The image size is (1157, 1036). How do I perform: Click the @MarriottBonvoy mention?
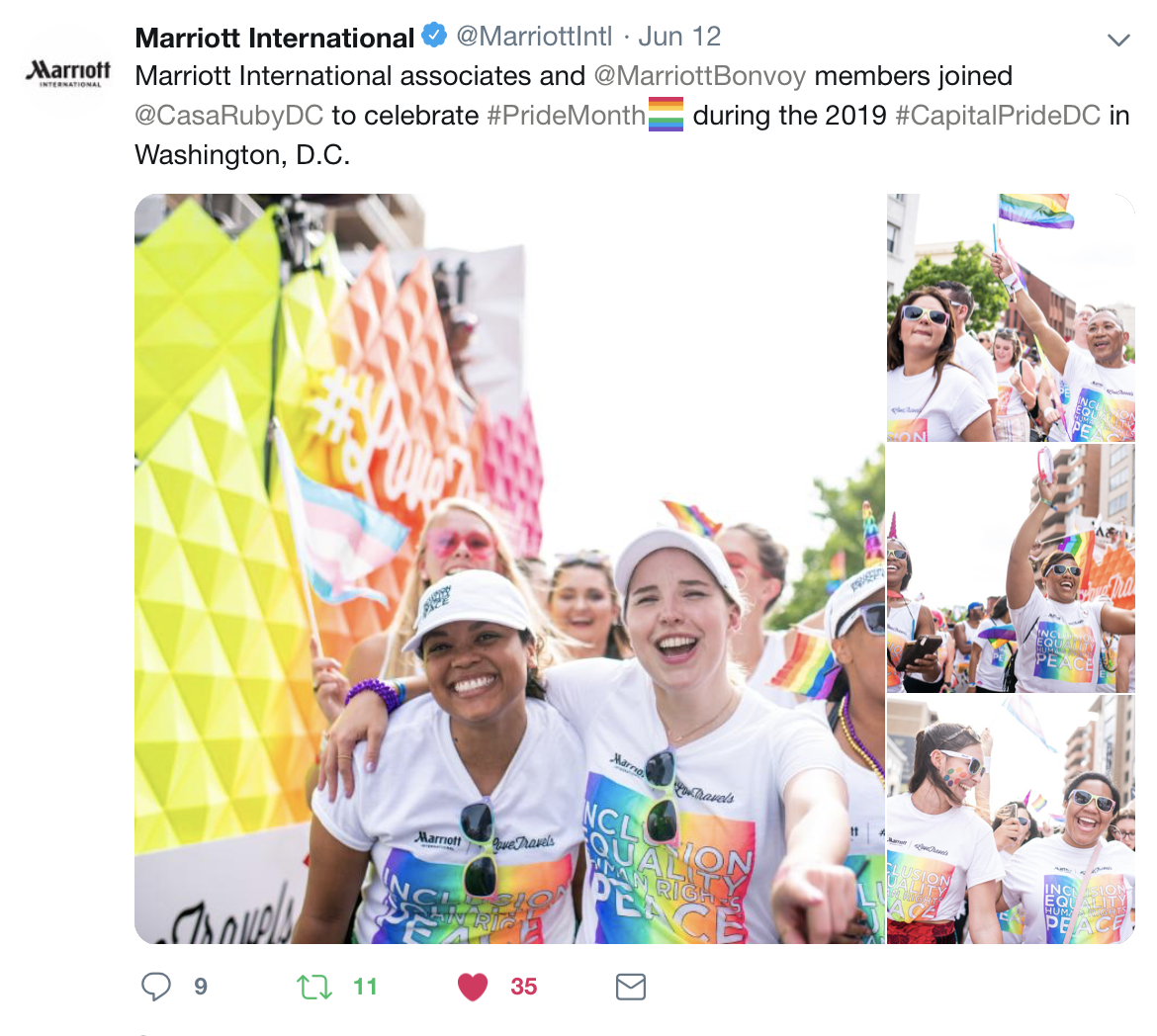(699, 76)
